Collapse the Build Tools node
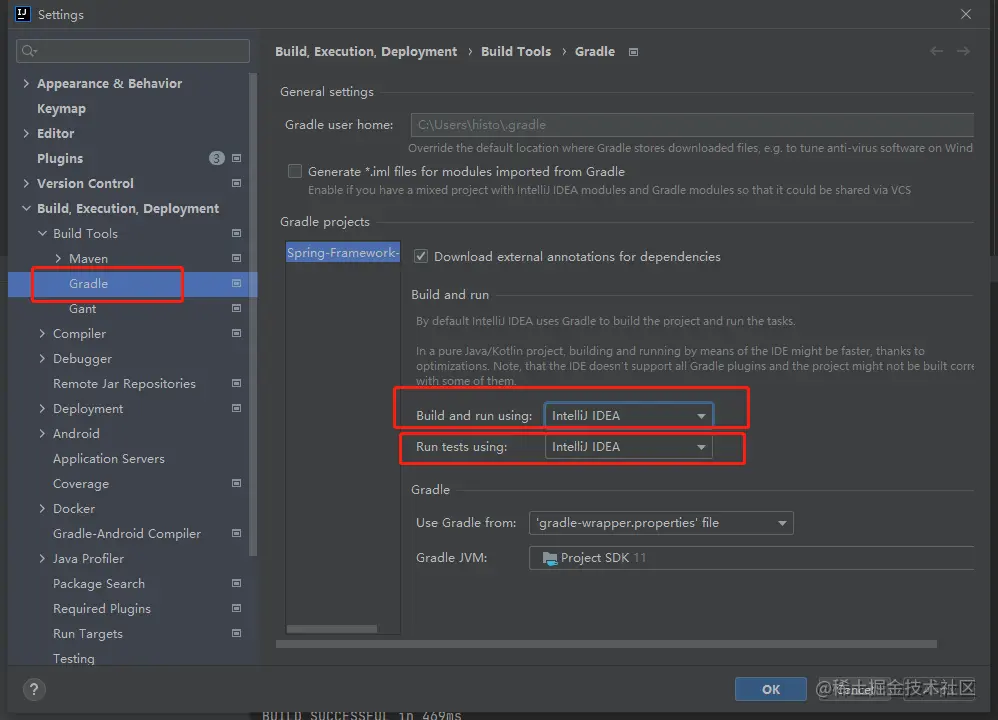The height and width of the screenshot is (720, 998). [x=42, y=233]
